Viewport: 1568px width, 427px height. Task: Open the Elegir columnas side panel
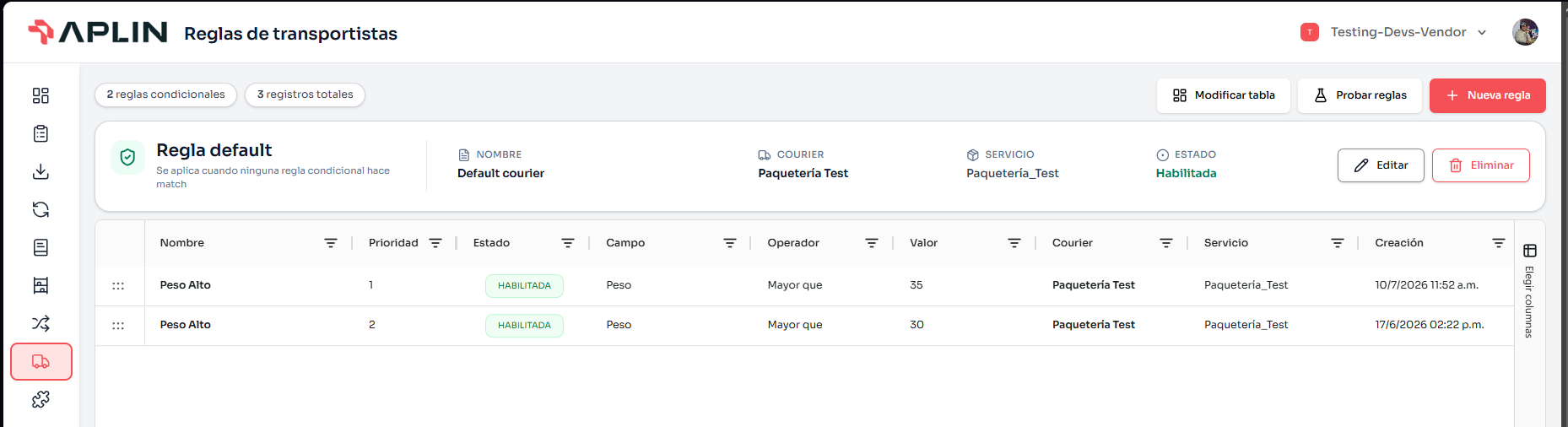1529,291
